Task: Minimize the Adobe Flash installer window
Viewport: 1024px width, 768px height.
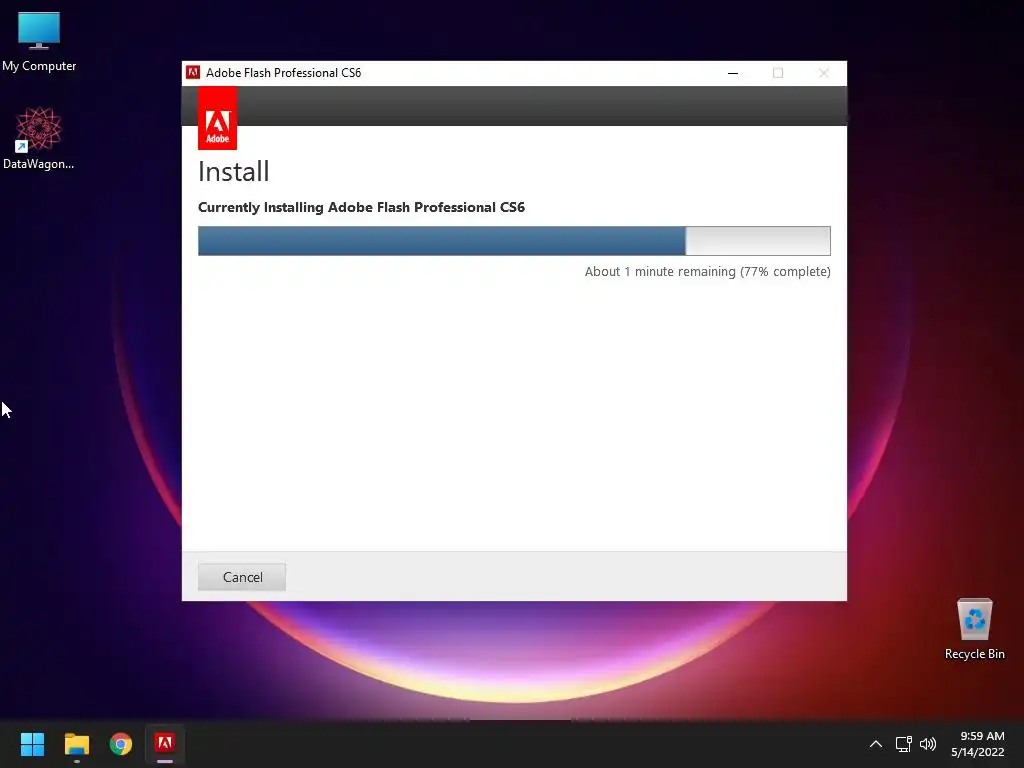Action: [733, 73]
